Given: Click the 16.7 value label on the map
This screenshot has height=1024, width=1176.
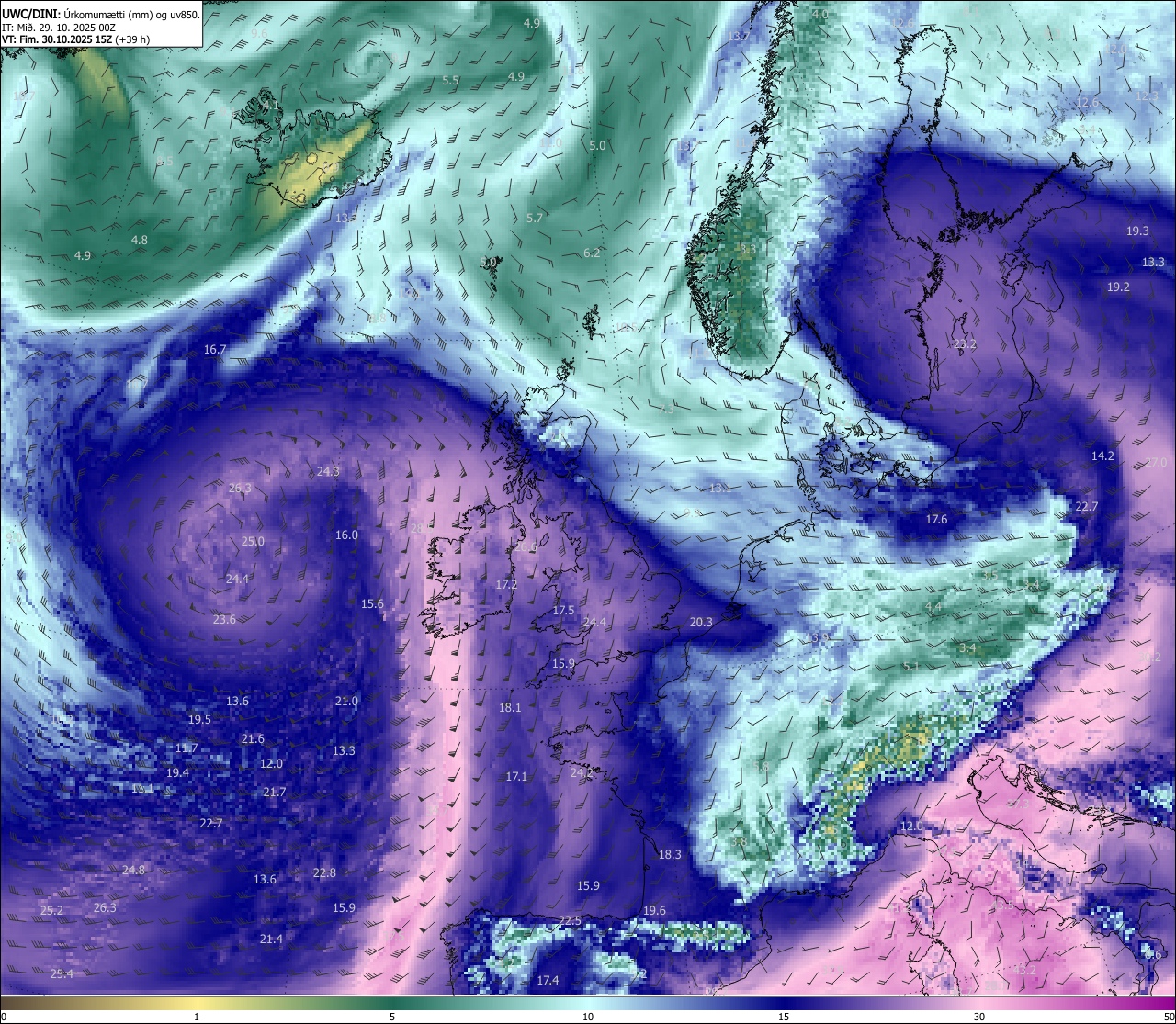Looking at the screenshot, I should pos(215,349).
